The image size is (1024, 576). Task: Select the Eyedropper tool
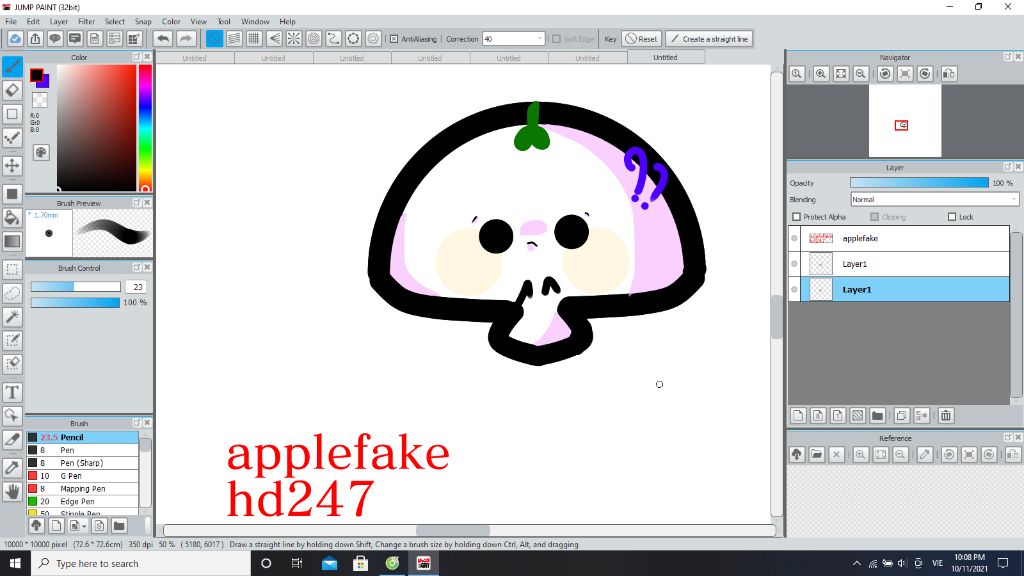pyautogui.click(x=12, y=467)
